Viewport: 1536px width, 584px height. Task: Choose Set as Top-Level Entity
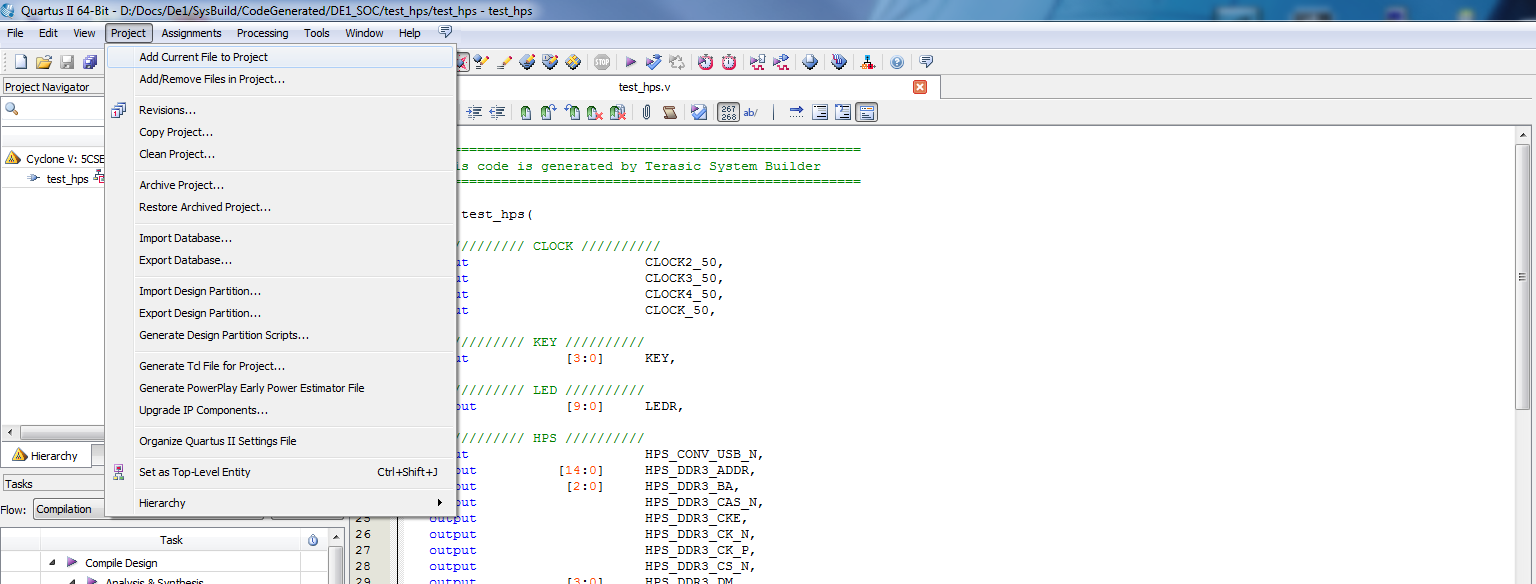tap(281, 472)
